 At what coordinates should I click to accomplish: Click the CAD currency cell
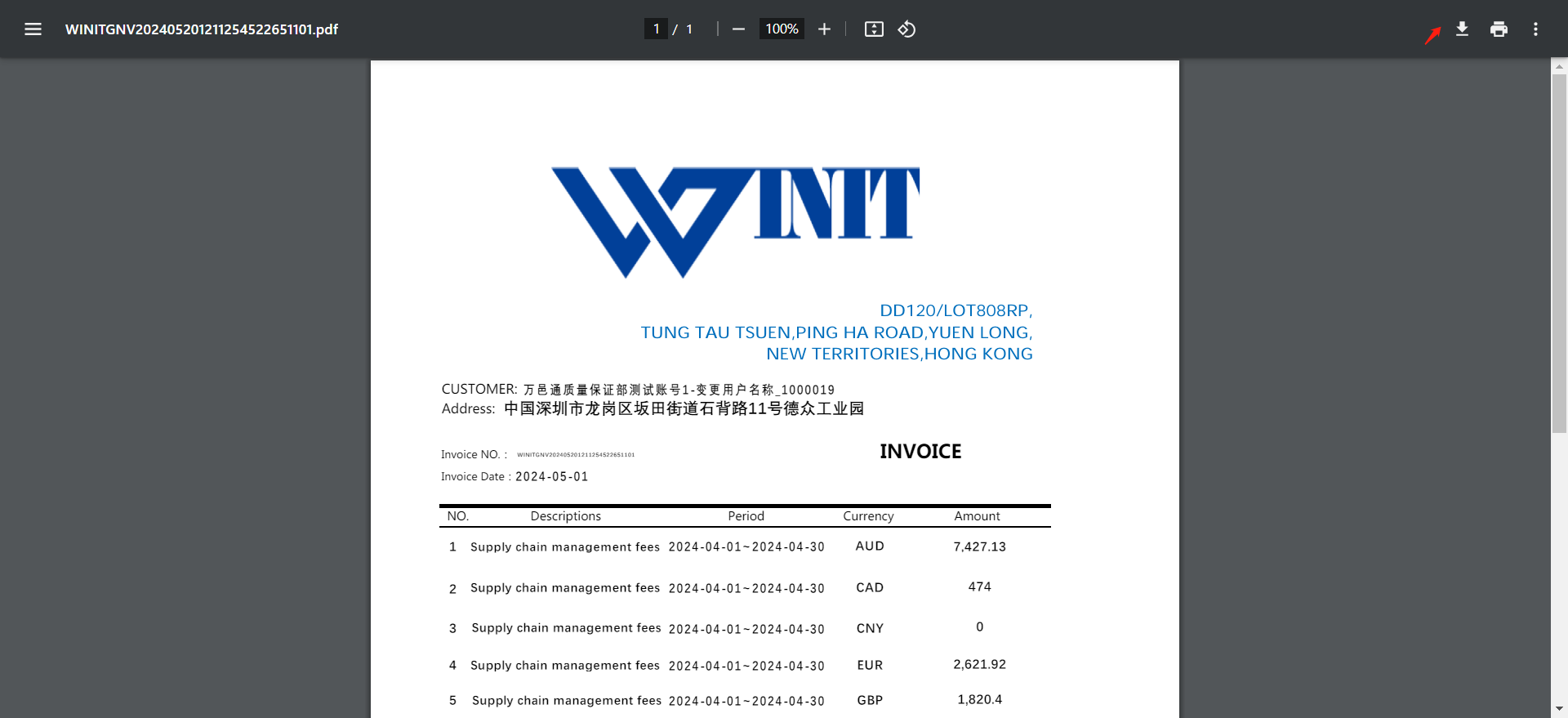[x=870, y=588]
